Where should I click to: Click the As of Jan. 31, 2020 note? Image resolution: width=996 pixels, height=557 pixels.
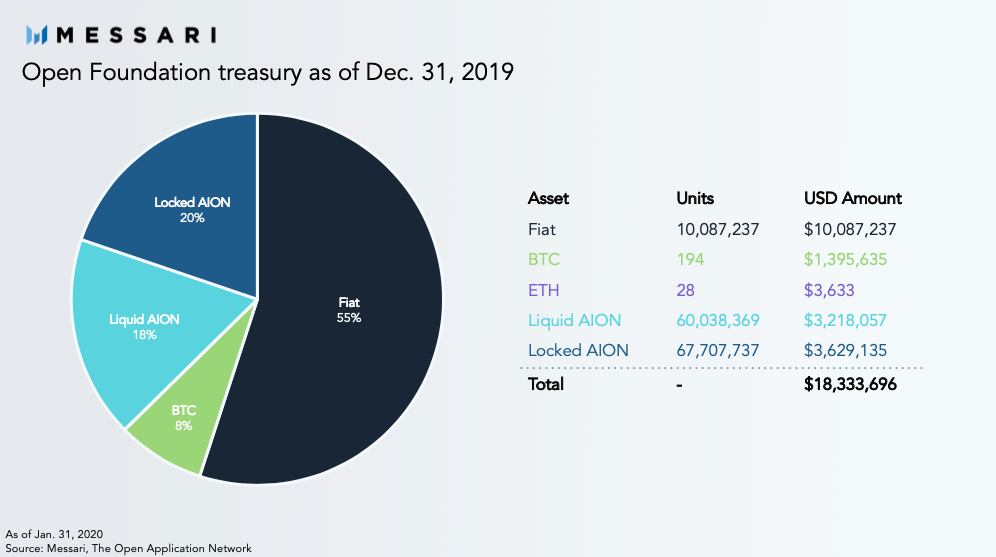[54, 534]
